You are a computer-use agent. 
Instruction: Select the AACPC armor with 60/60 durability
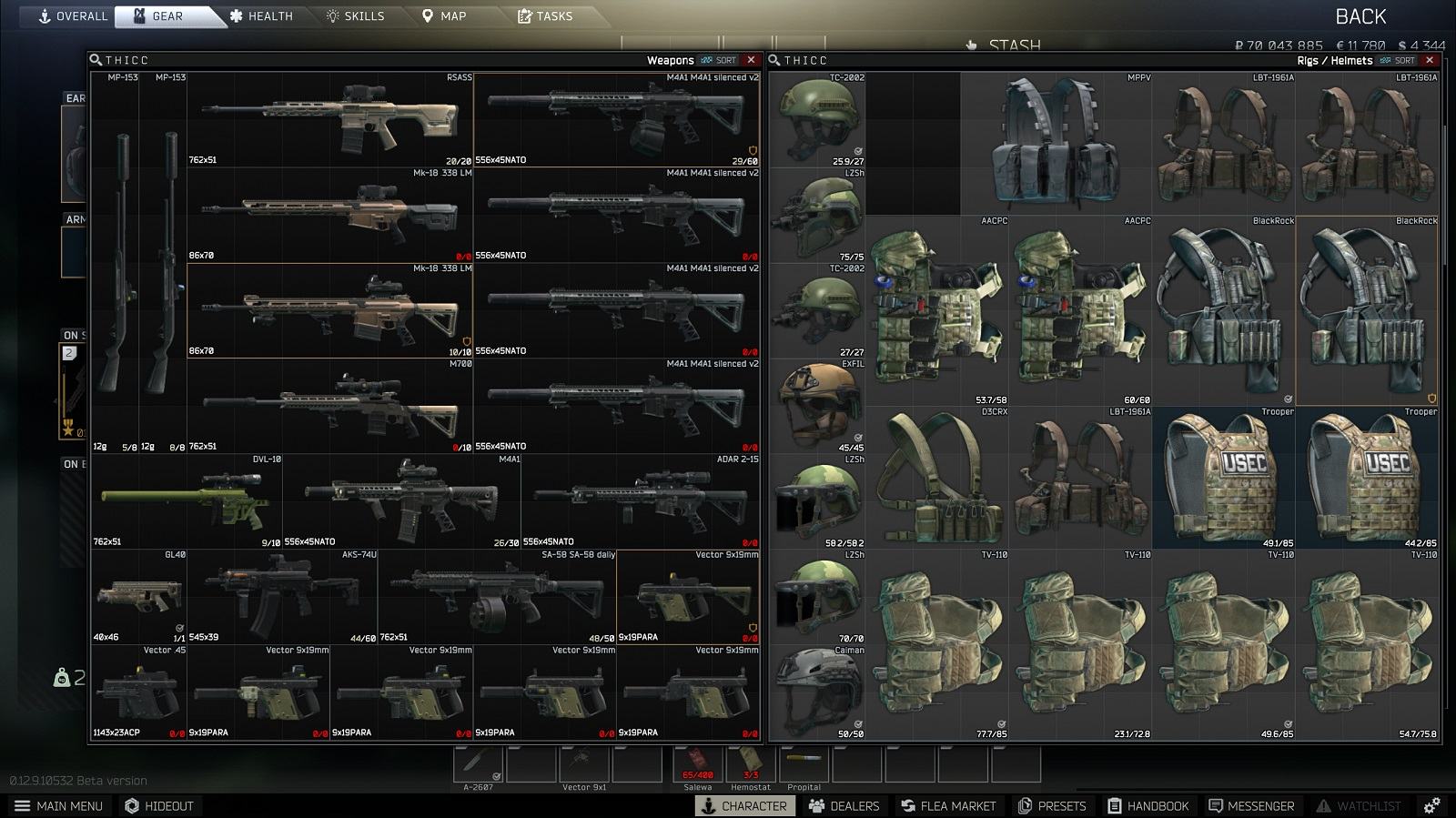[1081, 311]
